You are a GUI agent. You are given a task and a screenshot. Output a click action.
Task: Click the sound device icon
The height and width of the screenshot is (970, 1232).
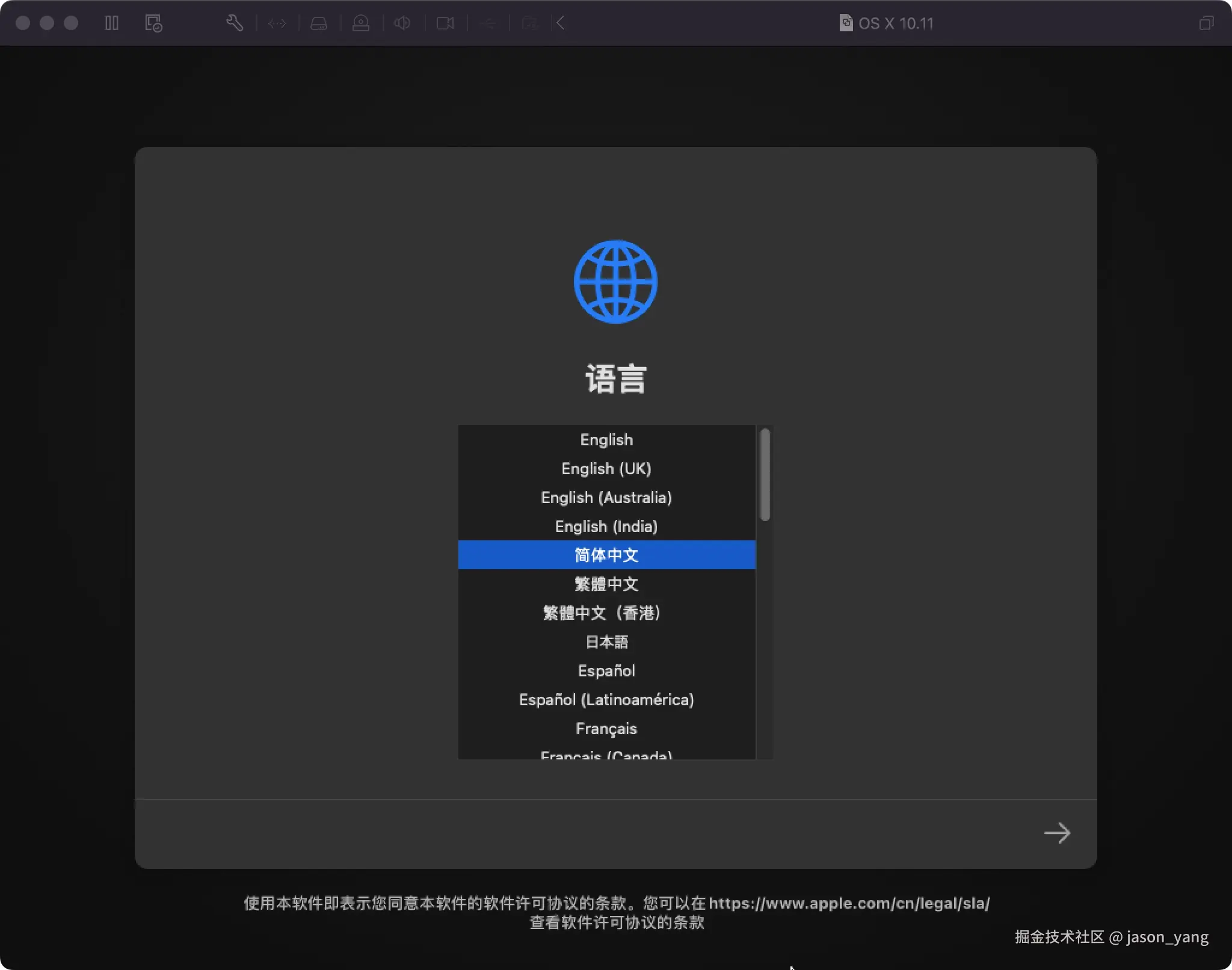point(402,23)
